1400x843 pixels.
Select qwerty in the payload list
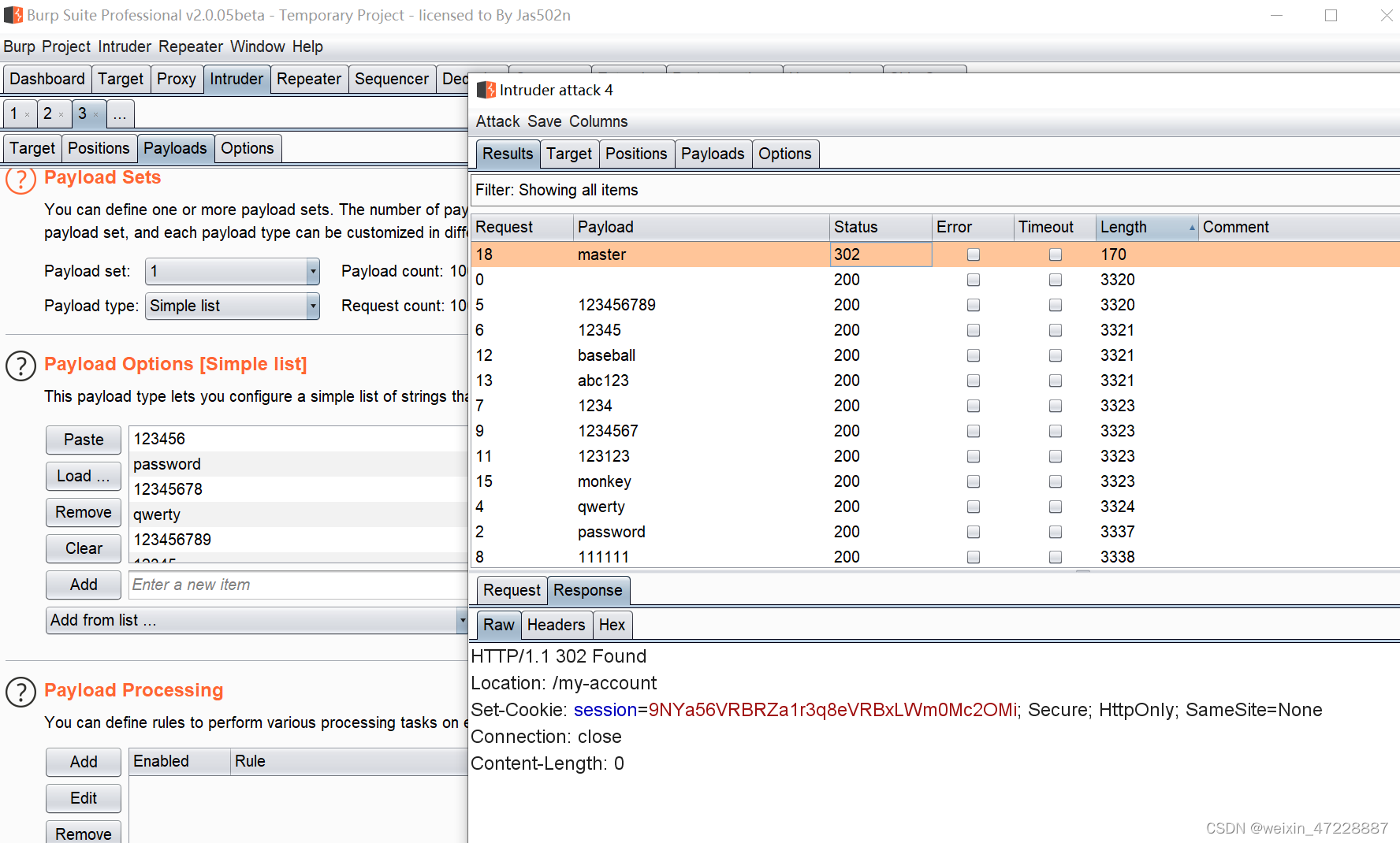298,514
